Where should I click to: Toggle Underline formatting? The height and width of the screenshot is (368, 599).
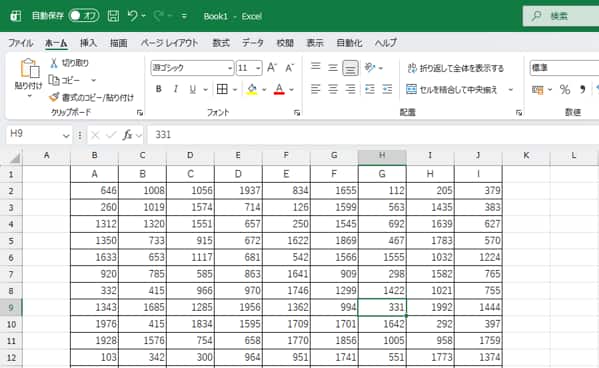pos(193,89)
